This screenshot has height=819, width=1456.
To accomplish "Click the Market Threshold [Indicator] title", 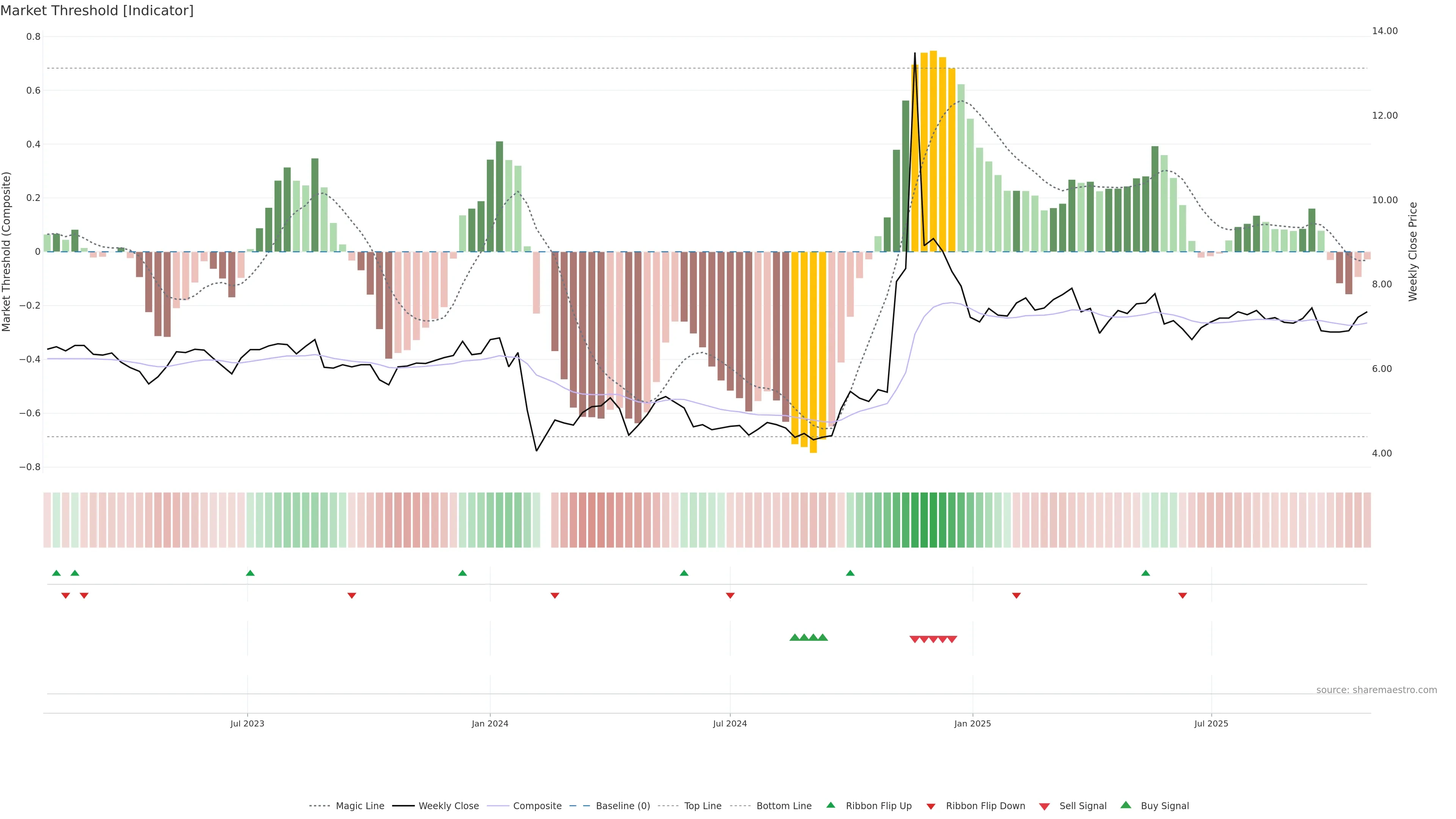I will 97,11.
